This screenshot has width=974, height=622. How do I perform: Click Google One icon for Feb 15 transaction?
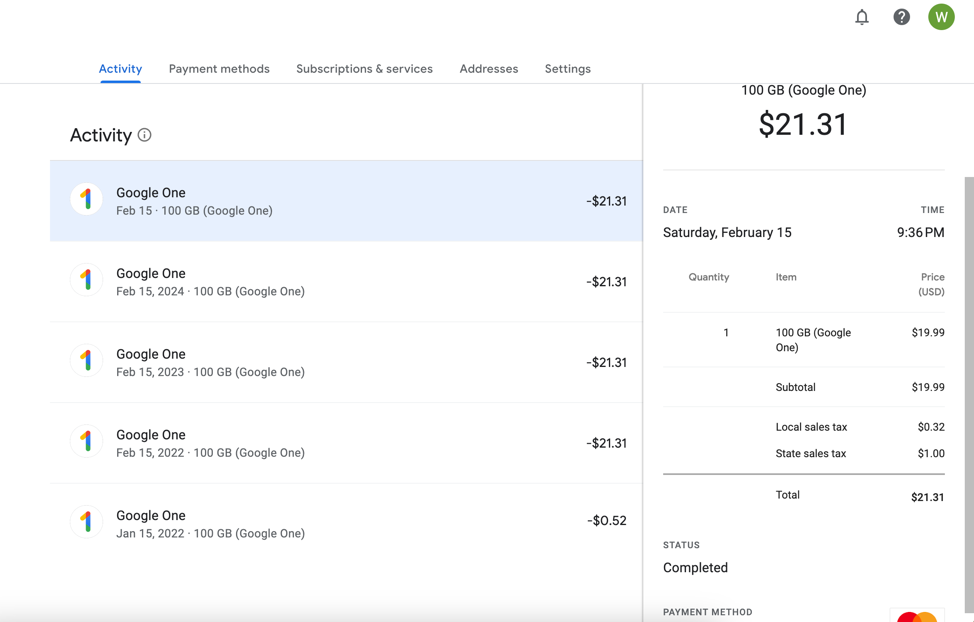click(x=87, y=200)
